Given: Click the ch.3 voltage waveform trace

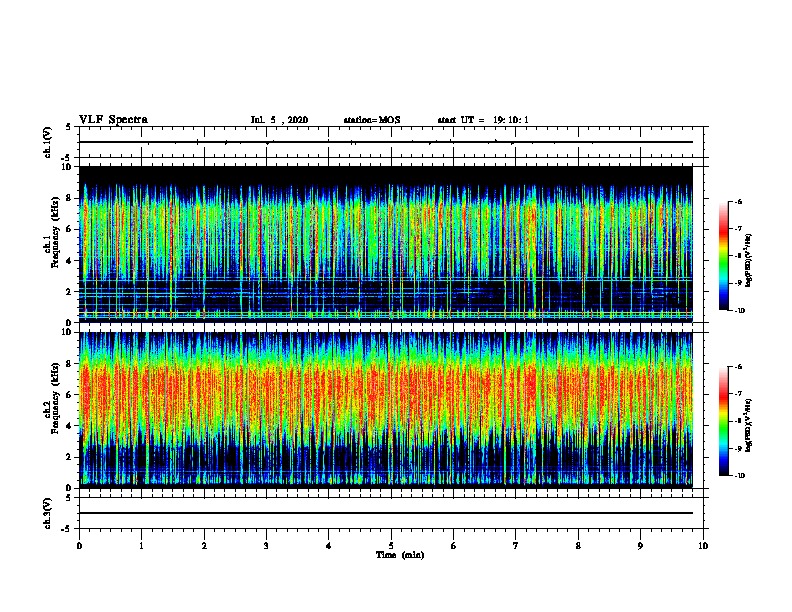Looking at the screenshot, I should click(x=386, y=513).
